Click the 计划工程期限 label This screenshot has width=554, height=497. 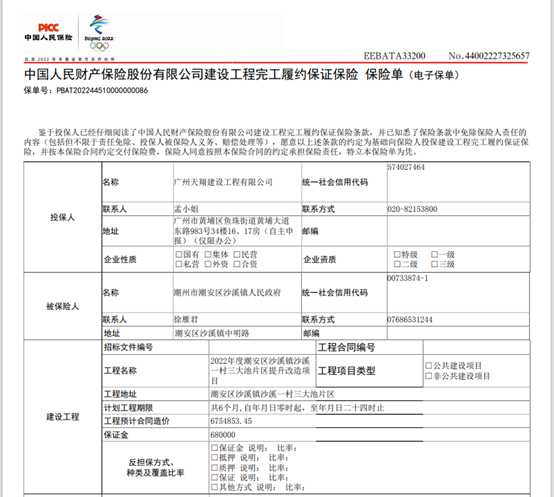128,408
